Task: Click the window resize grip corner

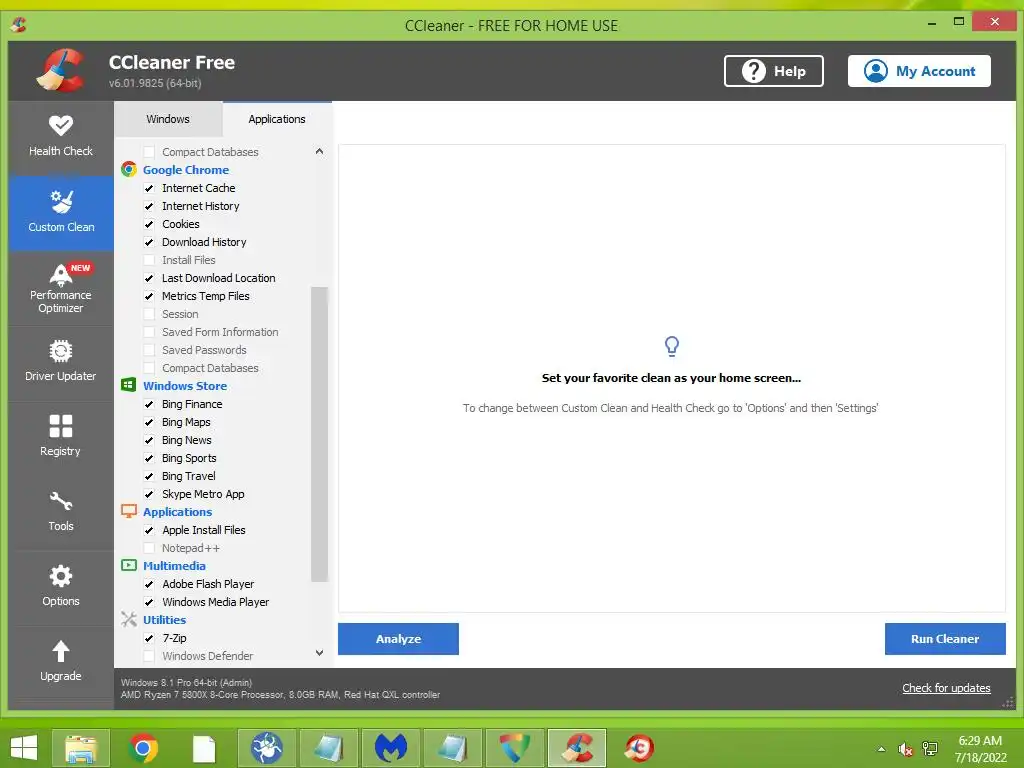Action: click(1008, 702)
